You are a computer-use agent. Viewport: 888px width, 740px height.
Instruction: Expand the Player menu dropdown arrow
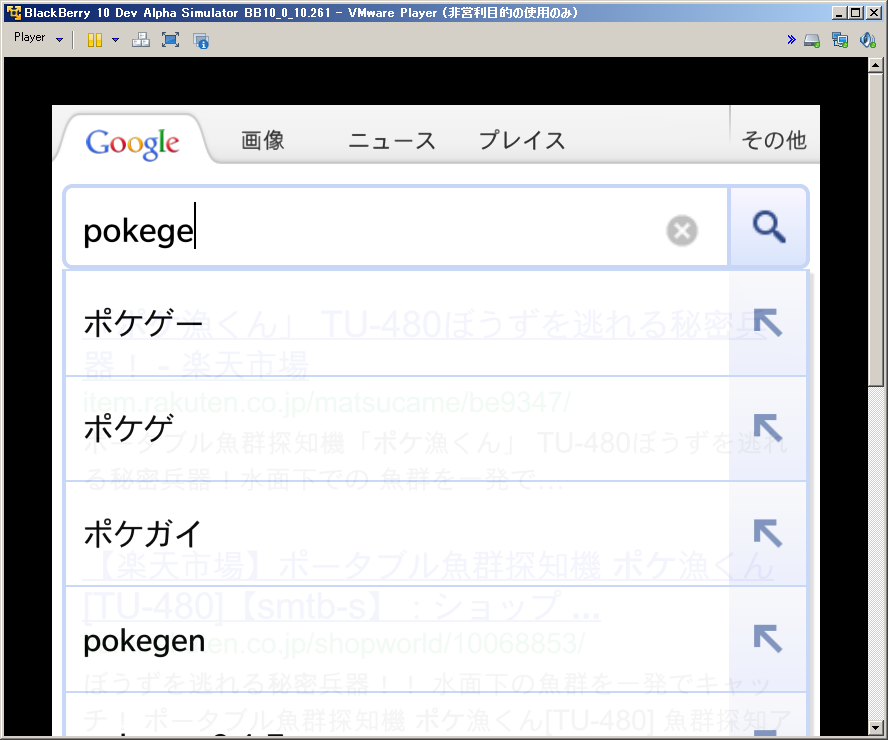coord(59,40)
